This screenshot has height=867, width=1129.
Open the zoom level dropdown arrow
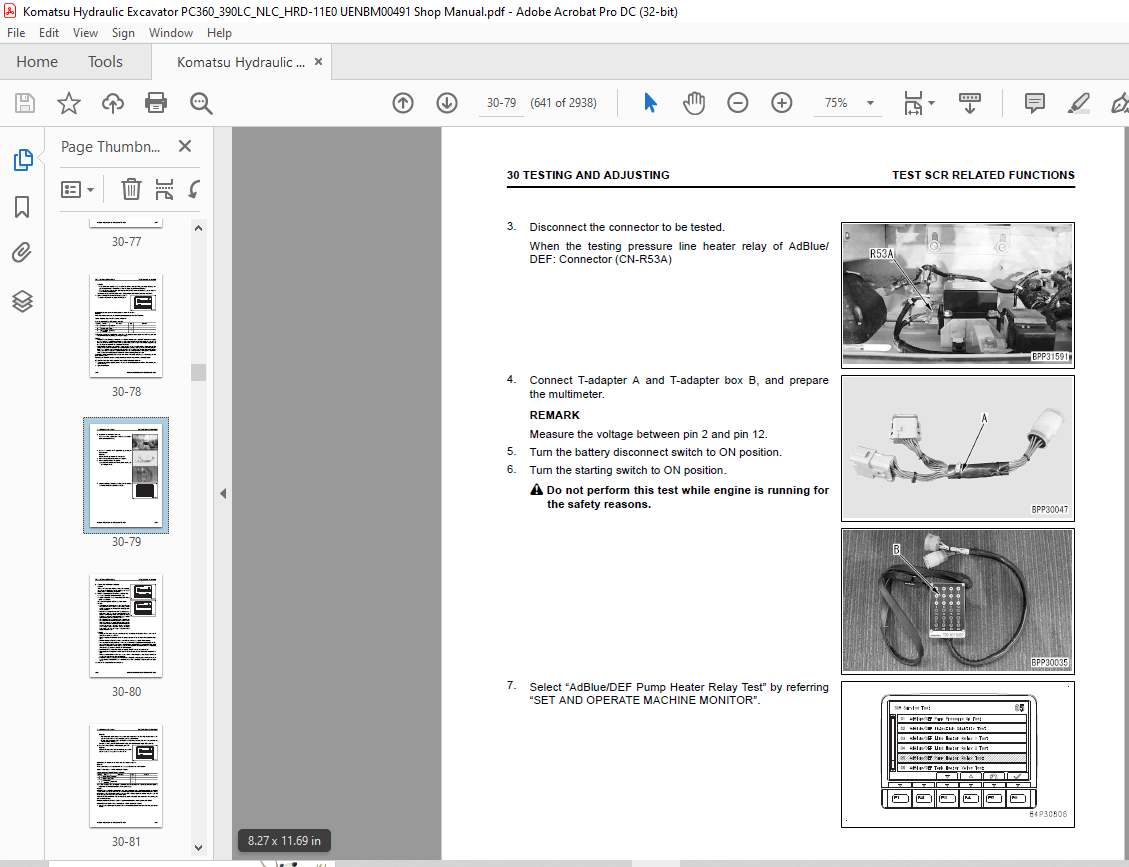tap(871, 103)
